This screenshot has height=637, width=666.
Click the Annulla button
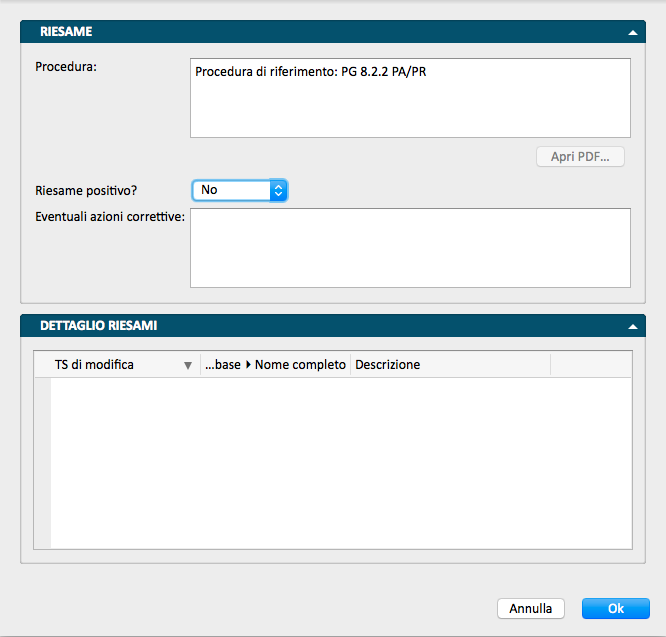[x=530, y=608]
